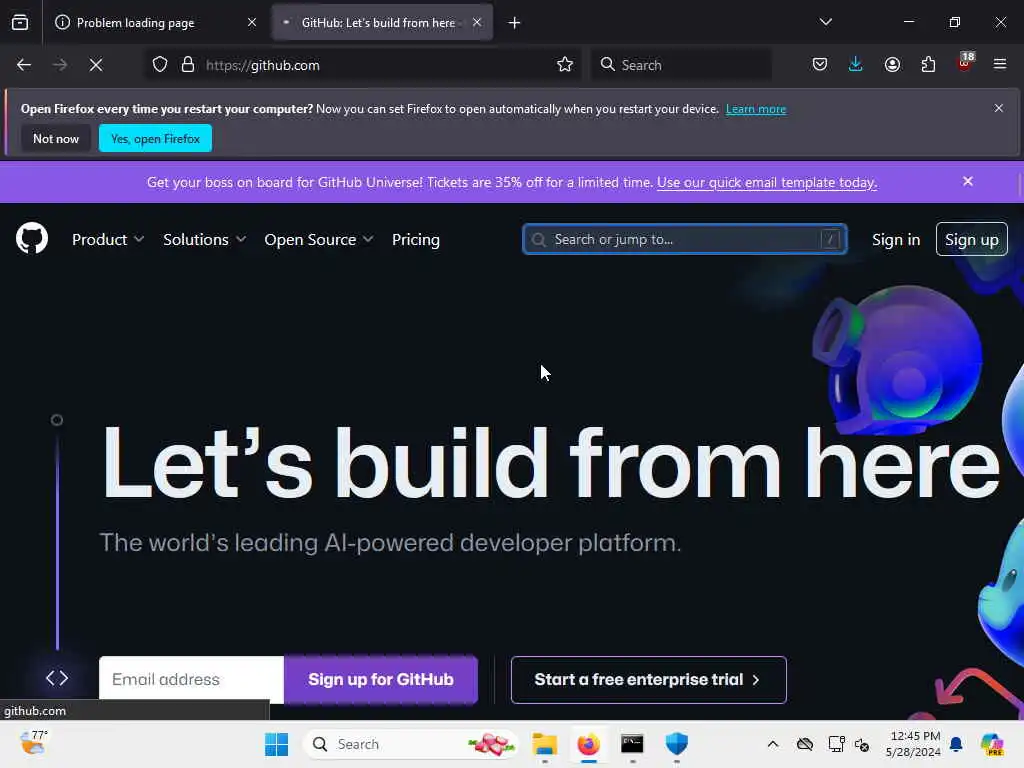Open the blue shield app in taskbar
The image size is (1024, 768).
677,744
